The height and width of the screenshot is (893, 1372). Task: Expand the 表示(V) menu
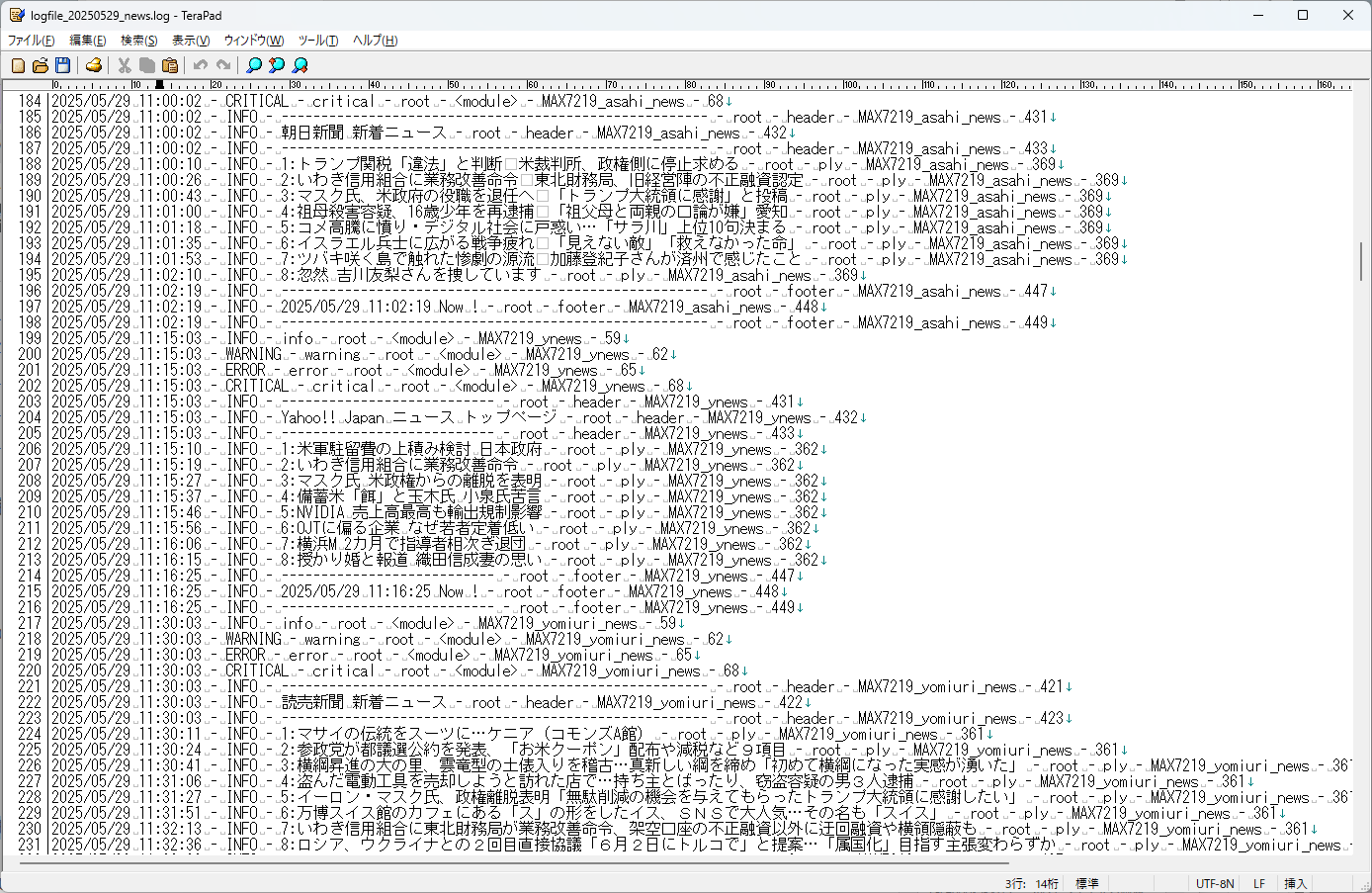[x=191, y=41]
